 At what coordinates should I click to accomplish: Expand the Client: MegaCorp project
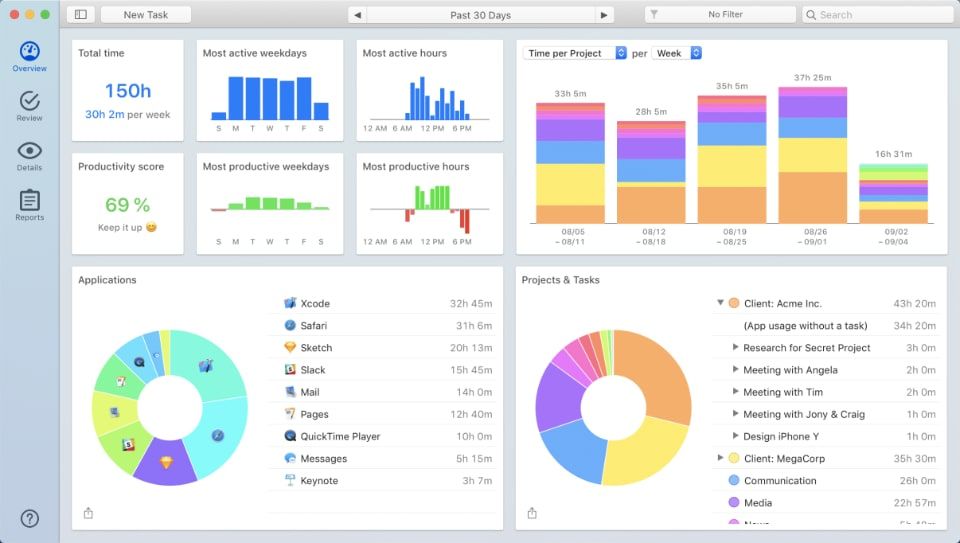721,457
